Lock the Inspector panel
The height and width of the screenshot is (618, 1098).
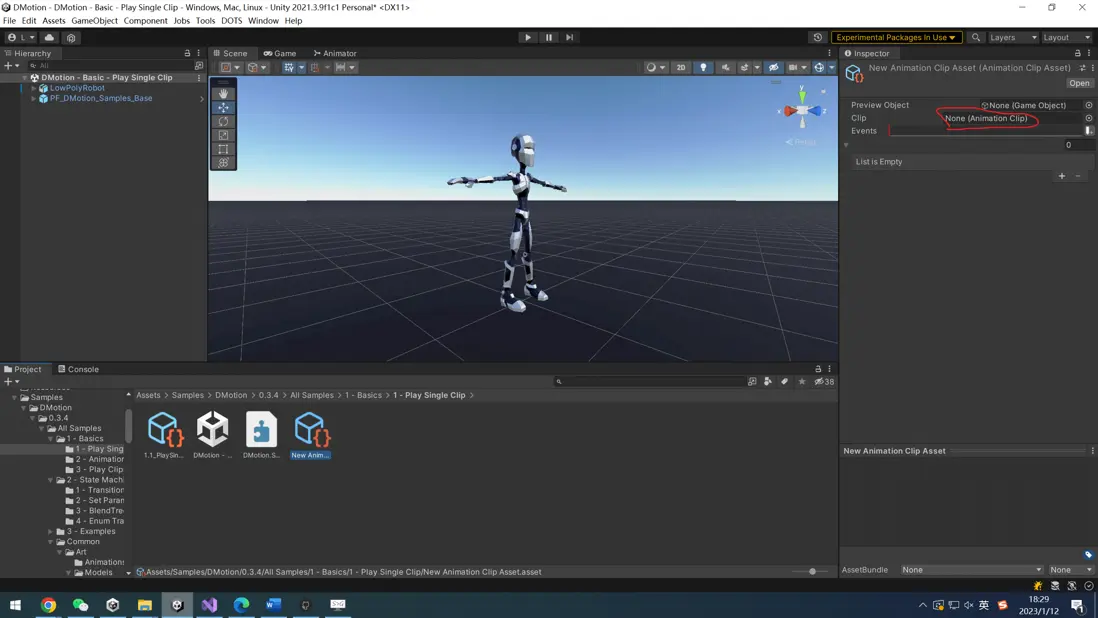1077,53
